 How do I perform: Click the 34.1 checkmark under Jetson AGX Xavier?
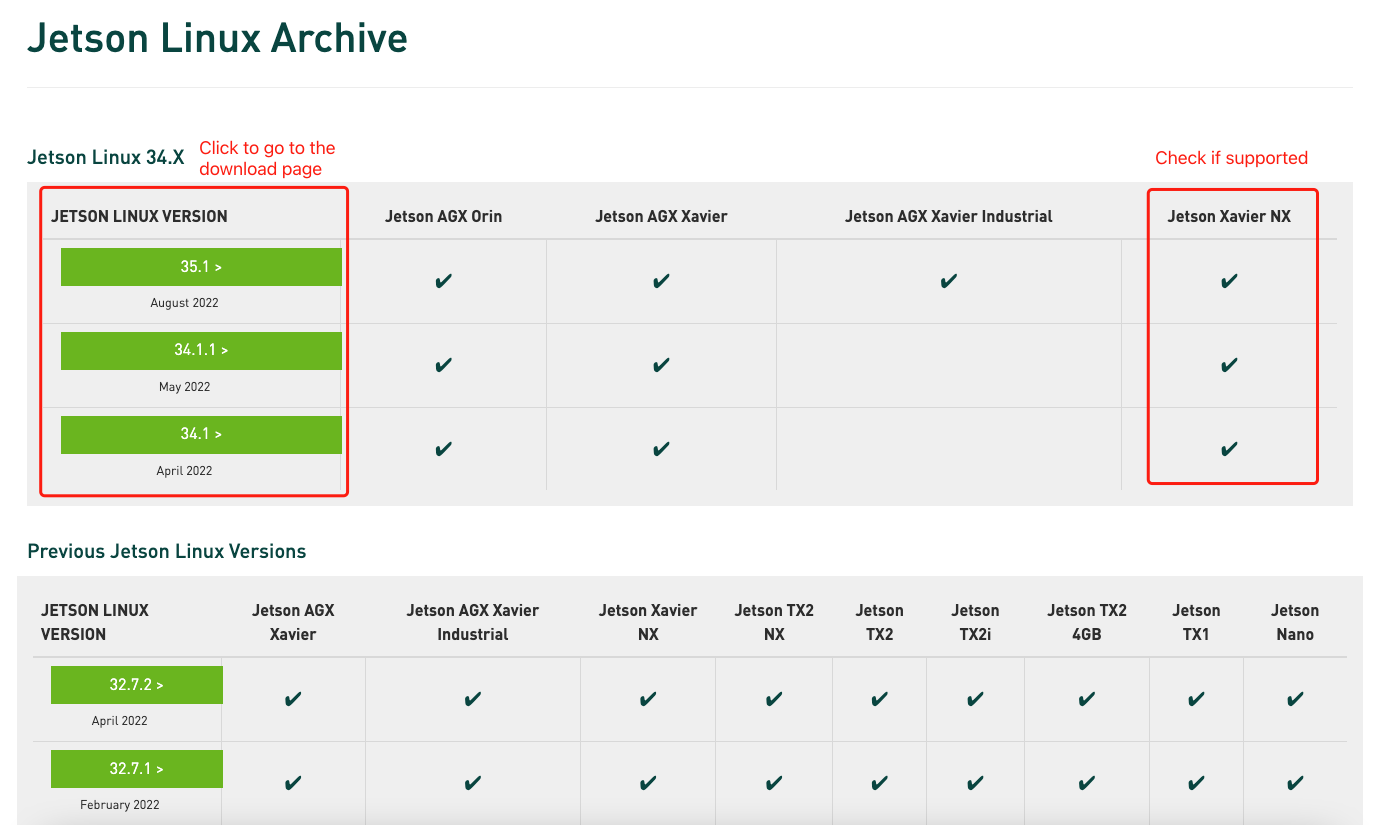point(661,449)
